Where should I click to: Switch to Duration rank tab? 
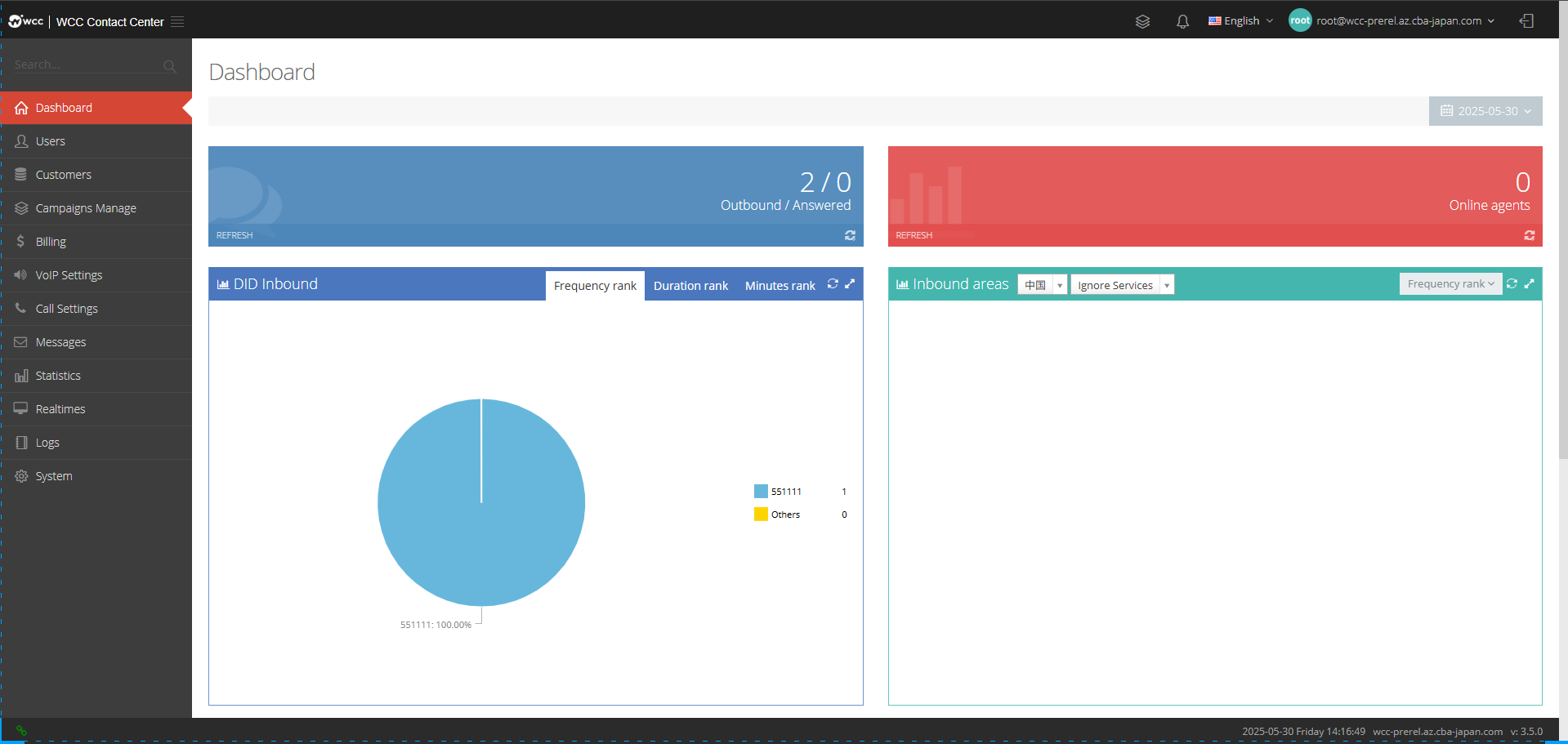pos(690,286)
